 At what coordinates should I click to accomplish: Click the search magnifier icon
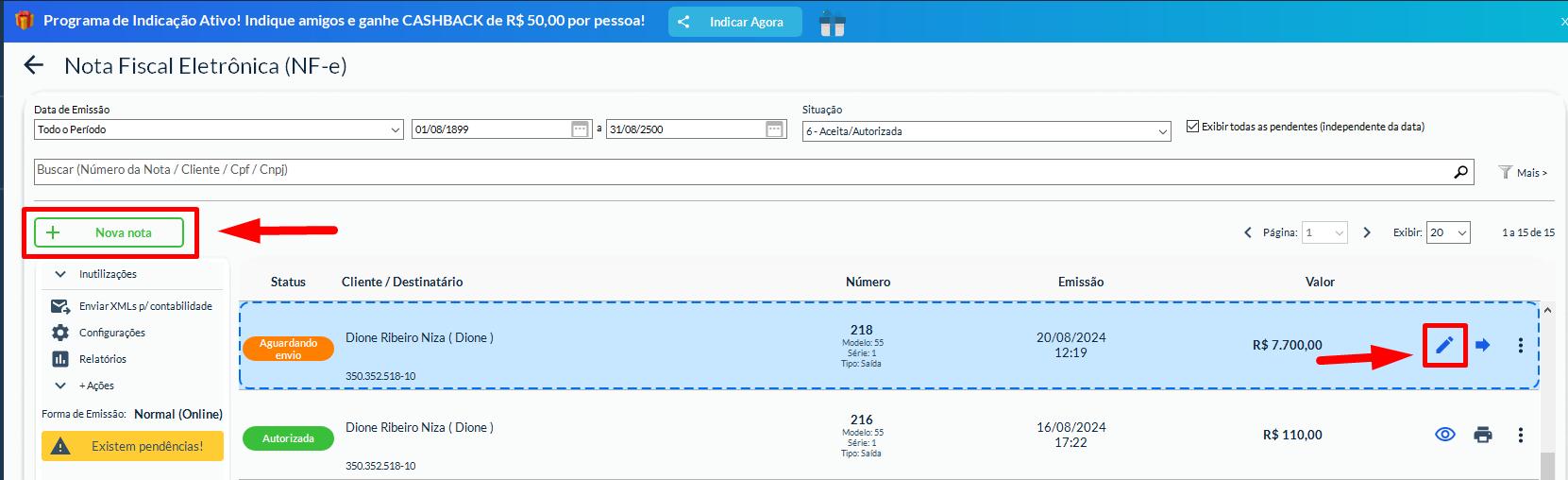1460,171
